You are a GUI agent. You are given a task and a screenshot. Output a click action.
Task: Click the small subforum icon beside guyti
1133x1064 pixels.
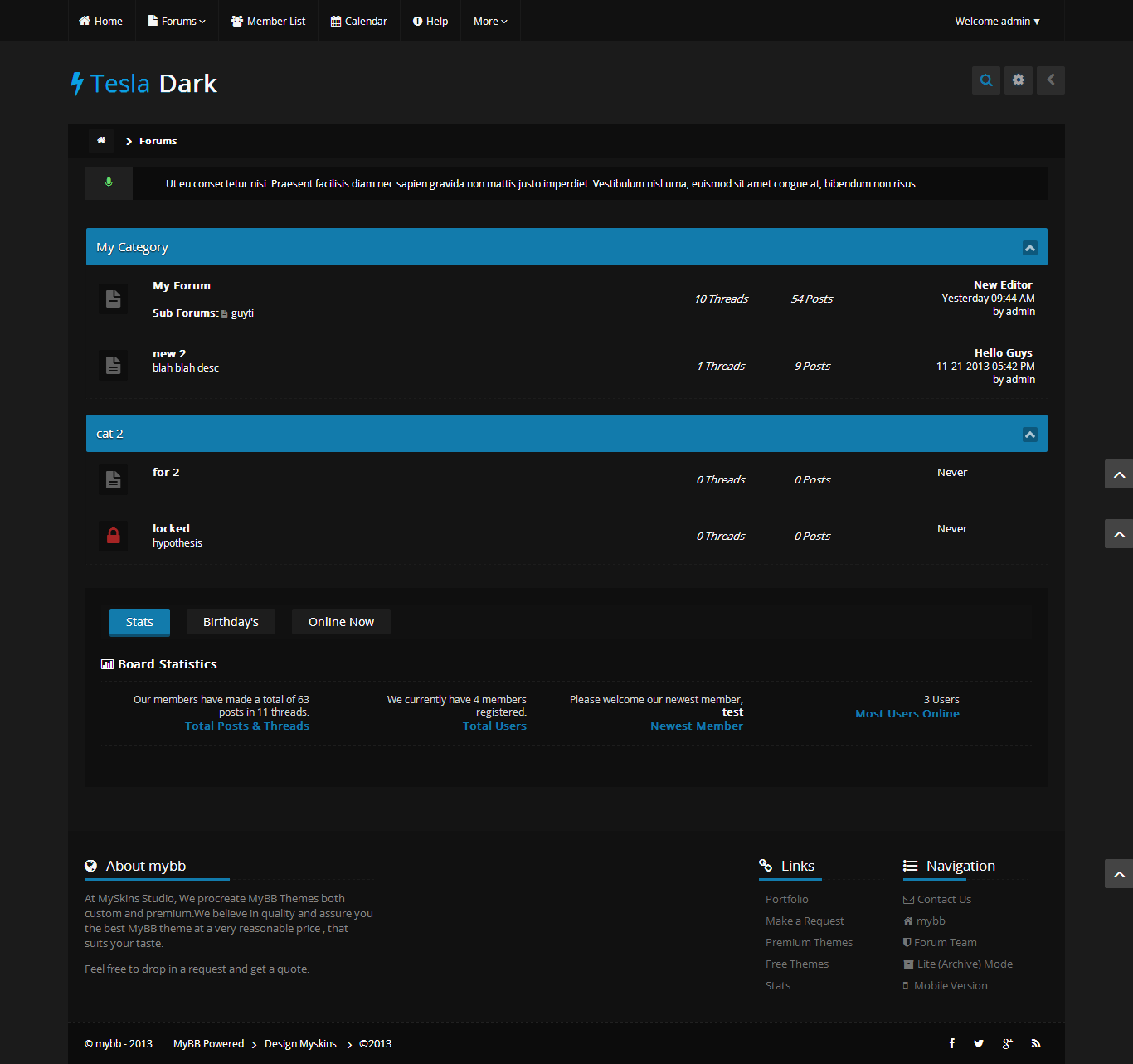click(225, 313)
